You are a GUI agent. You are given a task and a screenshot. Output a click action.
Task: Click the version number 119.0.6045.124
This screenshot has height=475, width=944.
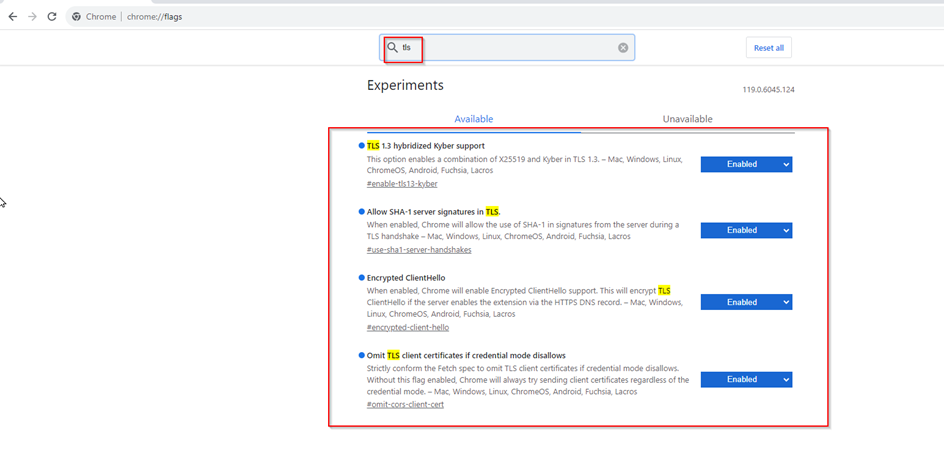[x=768, y=90]
